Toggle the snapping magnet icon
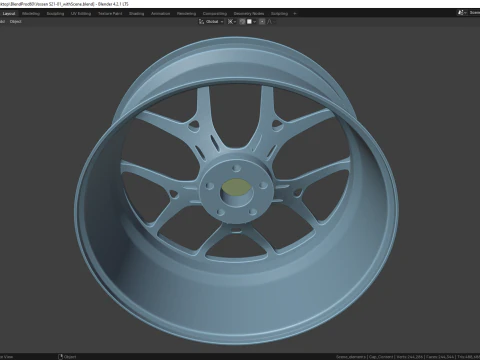 243,22
